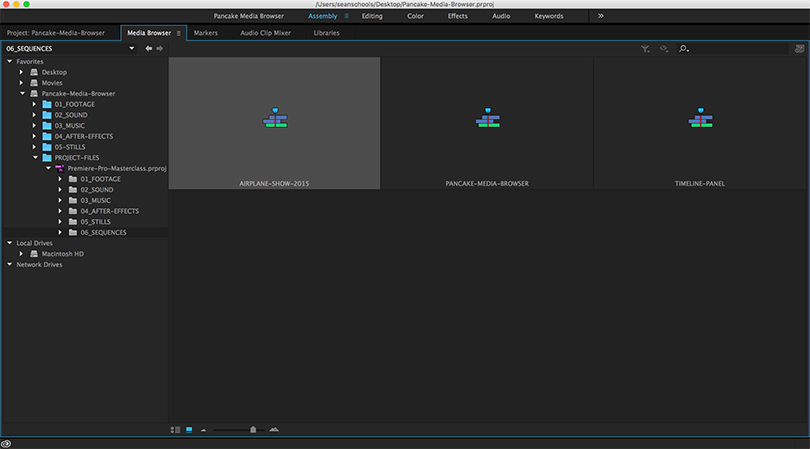Switch to the Effects workspace
This screenshot has width=810, height=449.
(458, 16)
